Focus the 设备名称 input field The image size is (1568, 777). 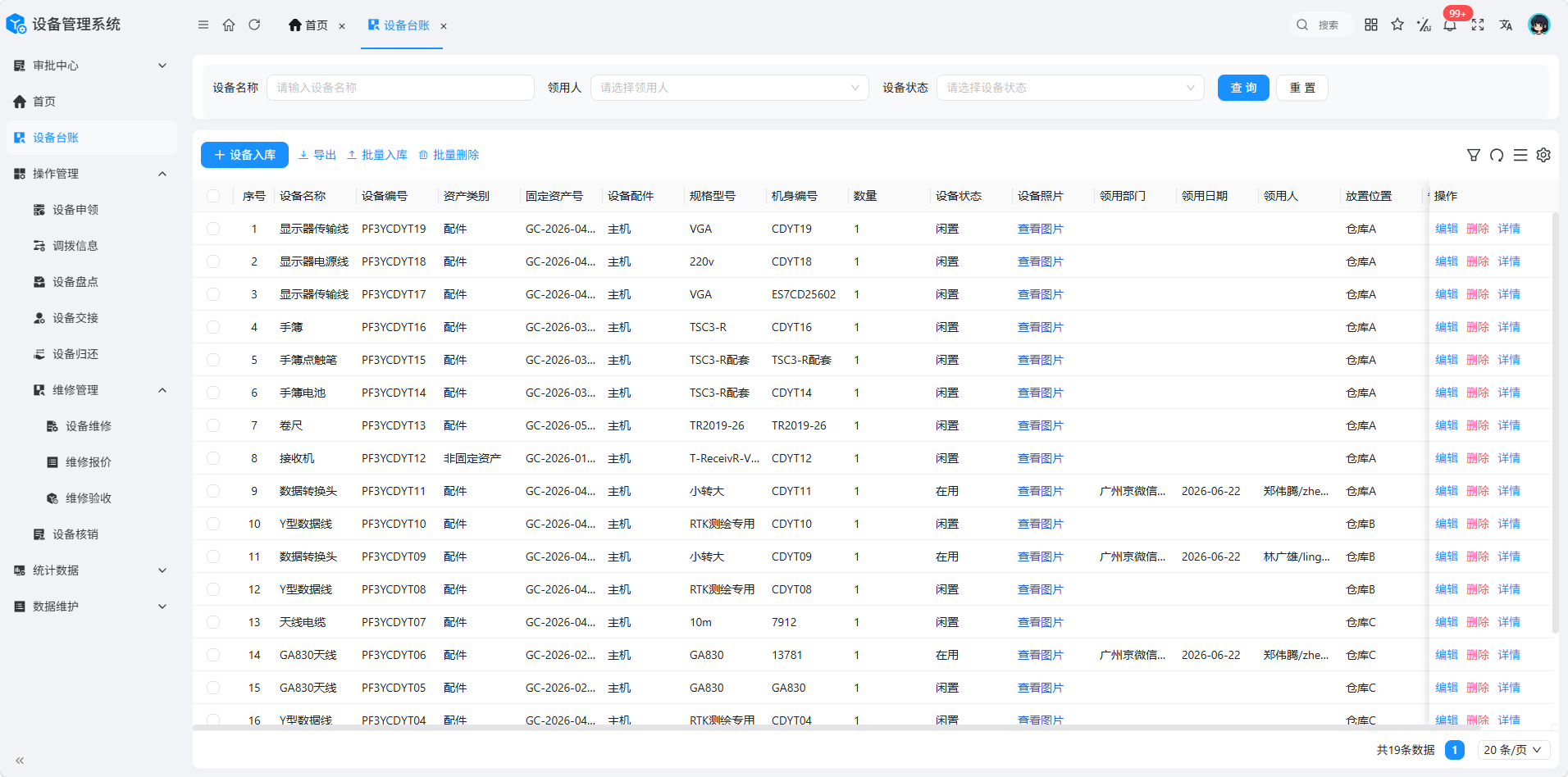coord(400,88)
